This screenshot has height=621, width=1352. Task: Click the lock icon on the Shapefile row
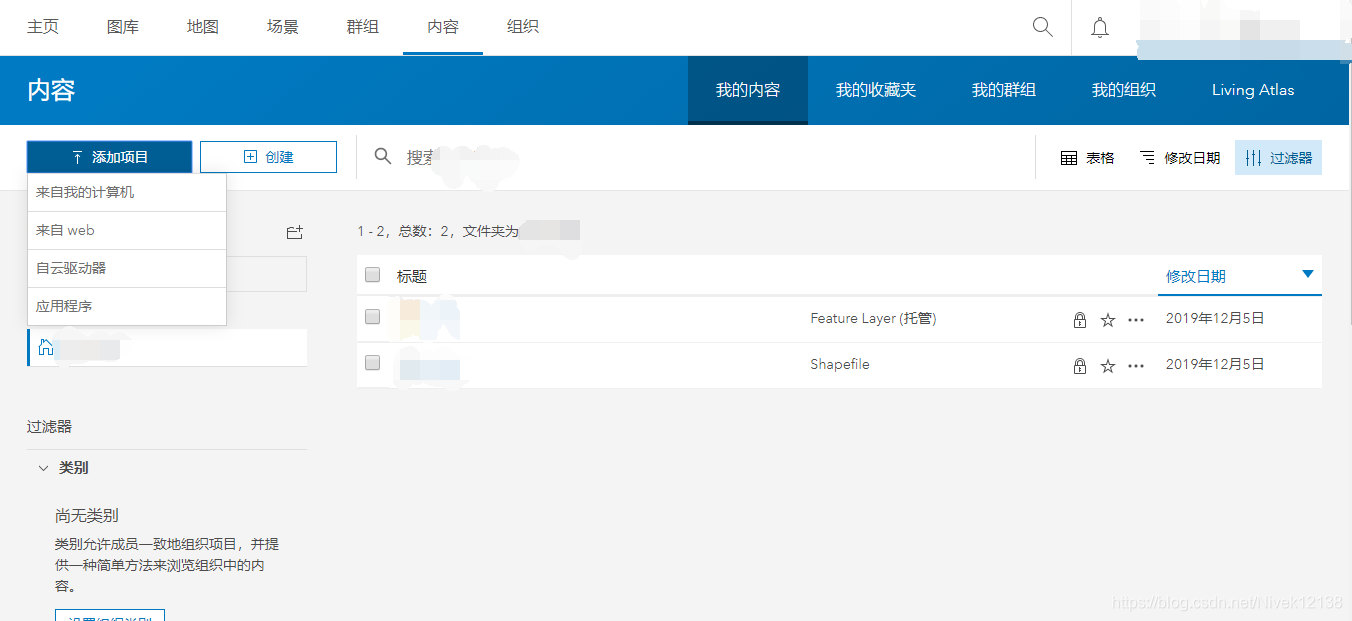pos(1079,364)
